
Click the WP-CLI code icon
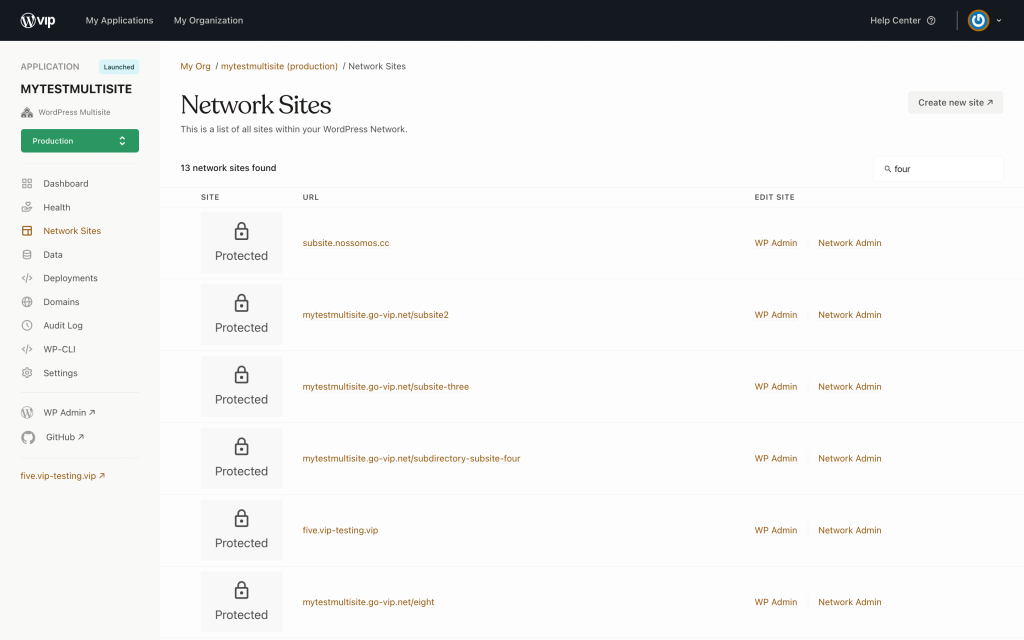point(27,349)
